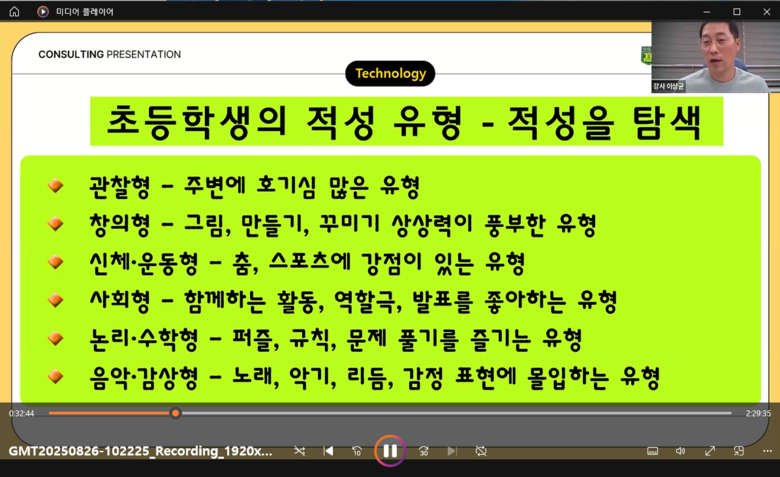
Task: Click the seek bar playhead
Action: tap(176, 413)
